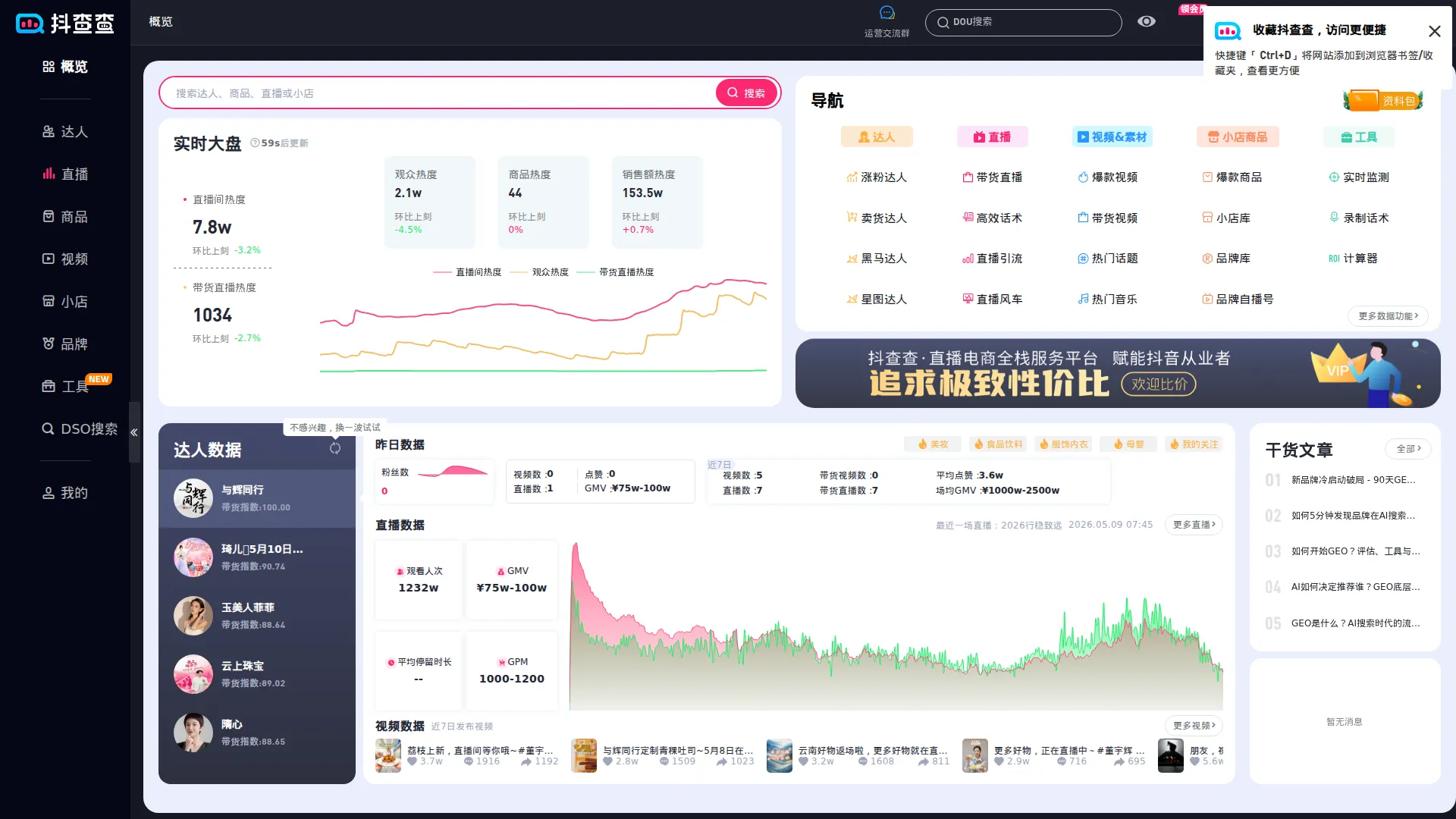Click the 带货视频 icon
1456x819 pixels.
coord(1083,218)
